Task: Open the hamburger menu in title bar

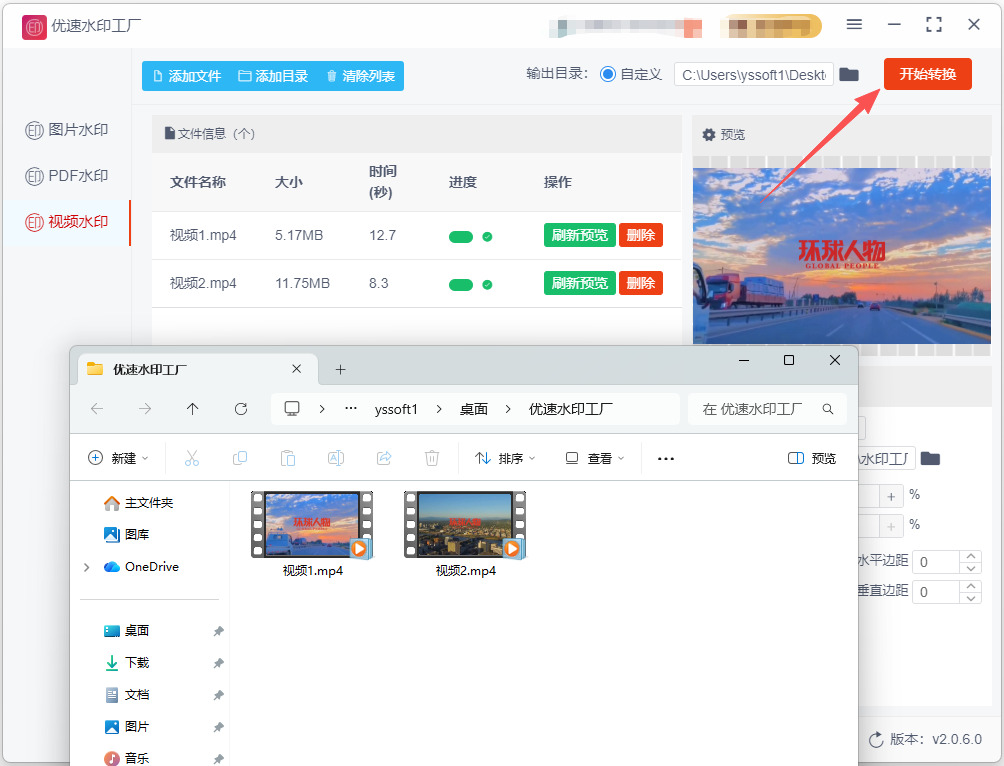Action: click(x=854, y=24)
